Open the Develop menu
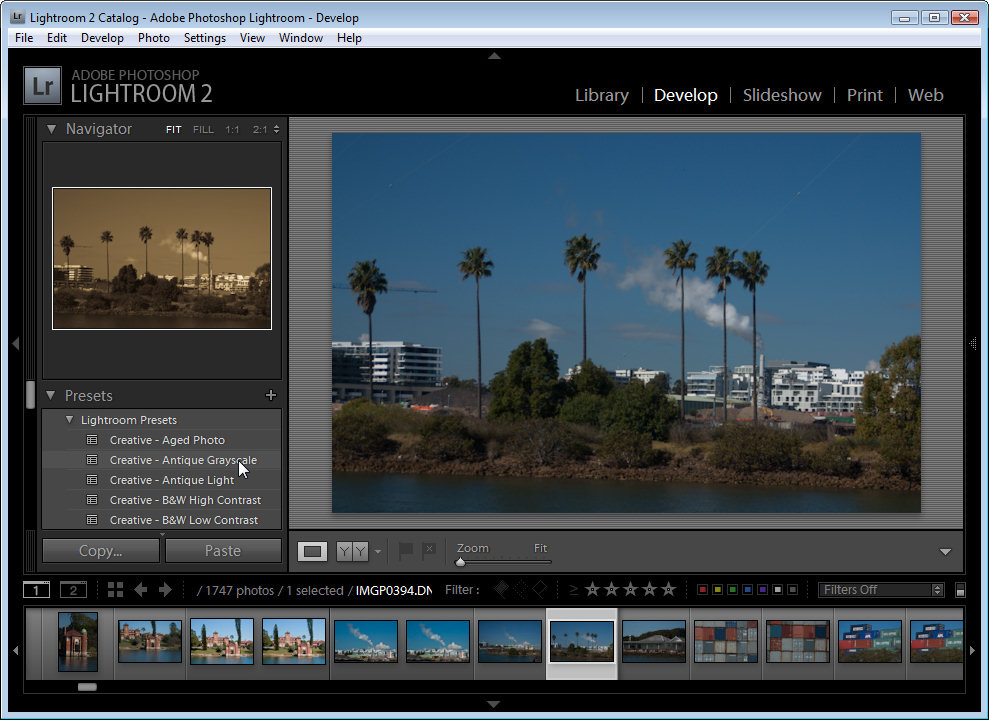Viewport: 989px width, 720px height. (102, 38)
